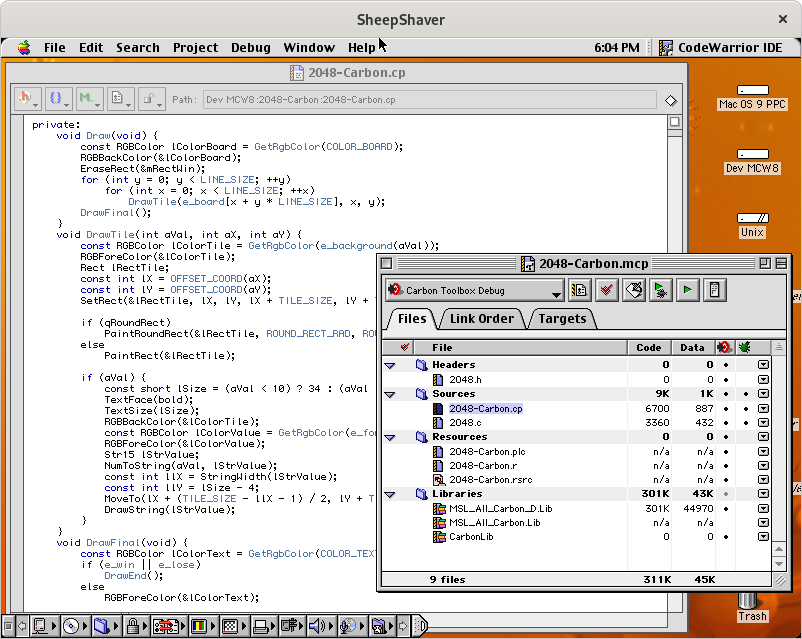
Task: Toggle debug dot for 2048-Carbon.cp
Action: [x=746, y=409]
